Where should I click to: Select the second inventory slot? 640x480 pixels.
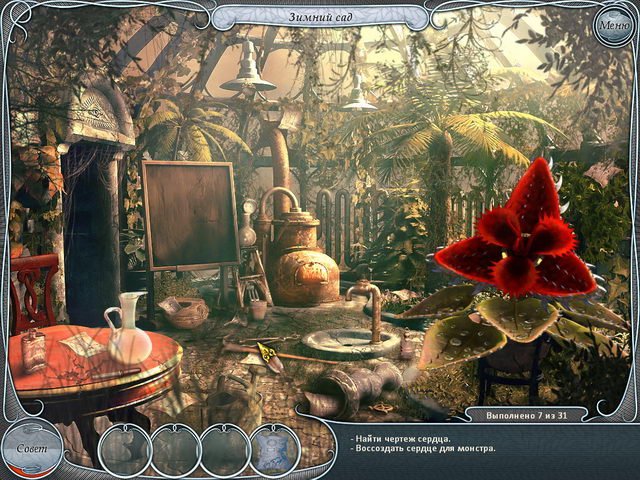click(x=175, y=450)
